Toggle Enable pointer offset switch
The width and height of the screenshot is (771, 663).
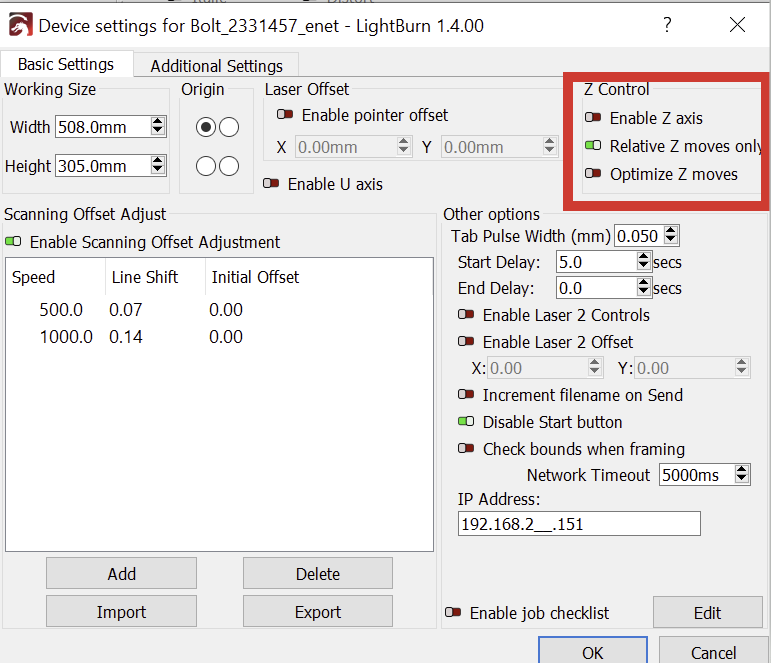tap(285, 115)
